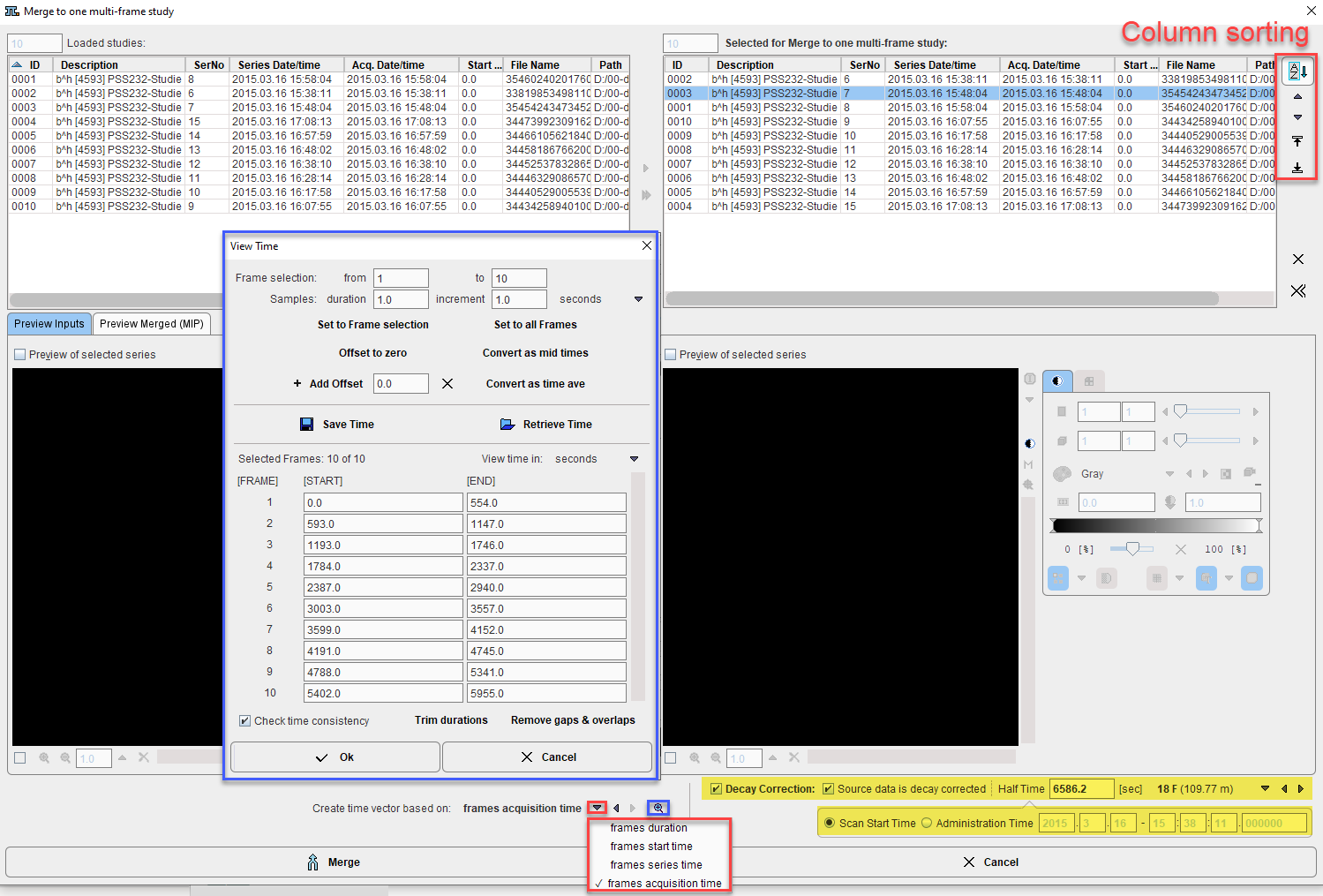The height and width of the screenshot is (896, 1323).
Task: Click the contrast tab icon in color panel
Action: tap(1057, 381)
